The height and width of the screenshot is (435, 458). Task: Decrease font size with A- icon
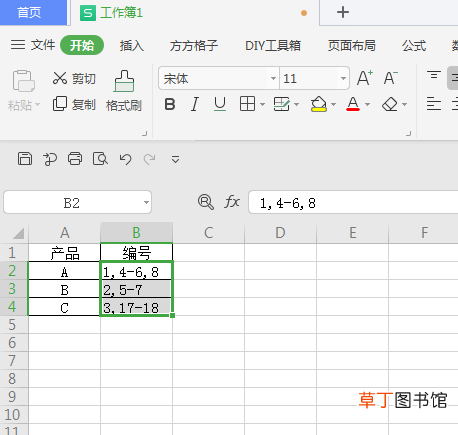(391, 78)
